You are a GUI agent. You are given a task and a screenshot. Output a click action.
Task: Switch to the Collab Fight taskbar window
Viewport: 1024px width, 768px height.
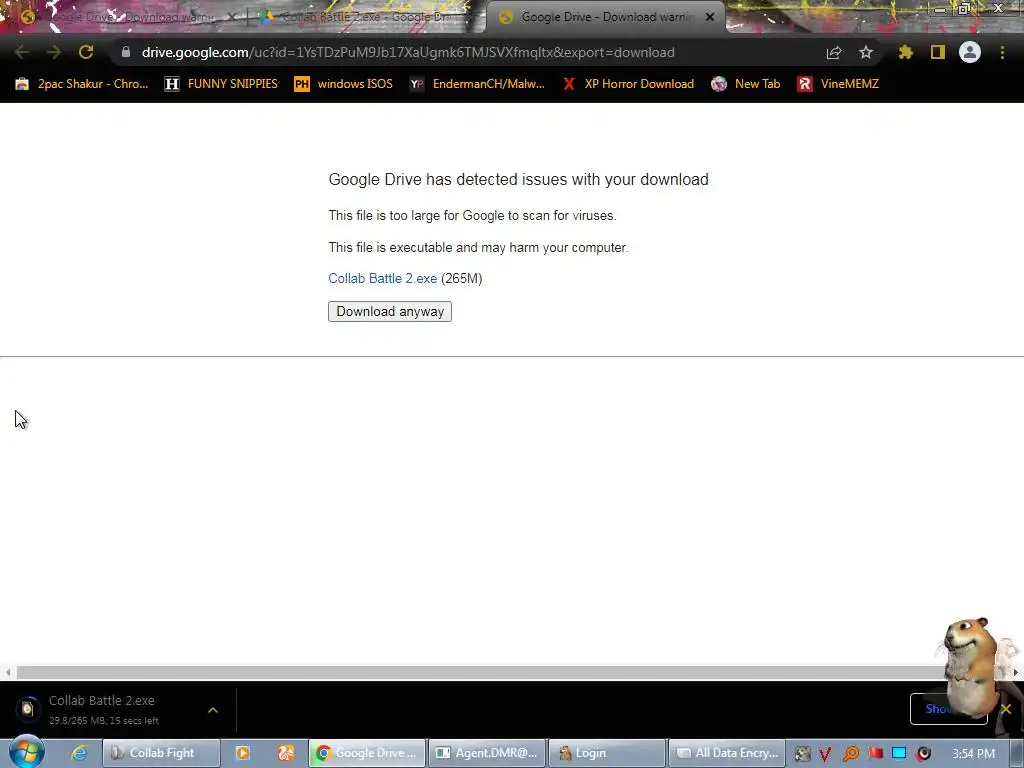click(x=161, y=753)
